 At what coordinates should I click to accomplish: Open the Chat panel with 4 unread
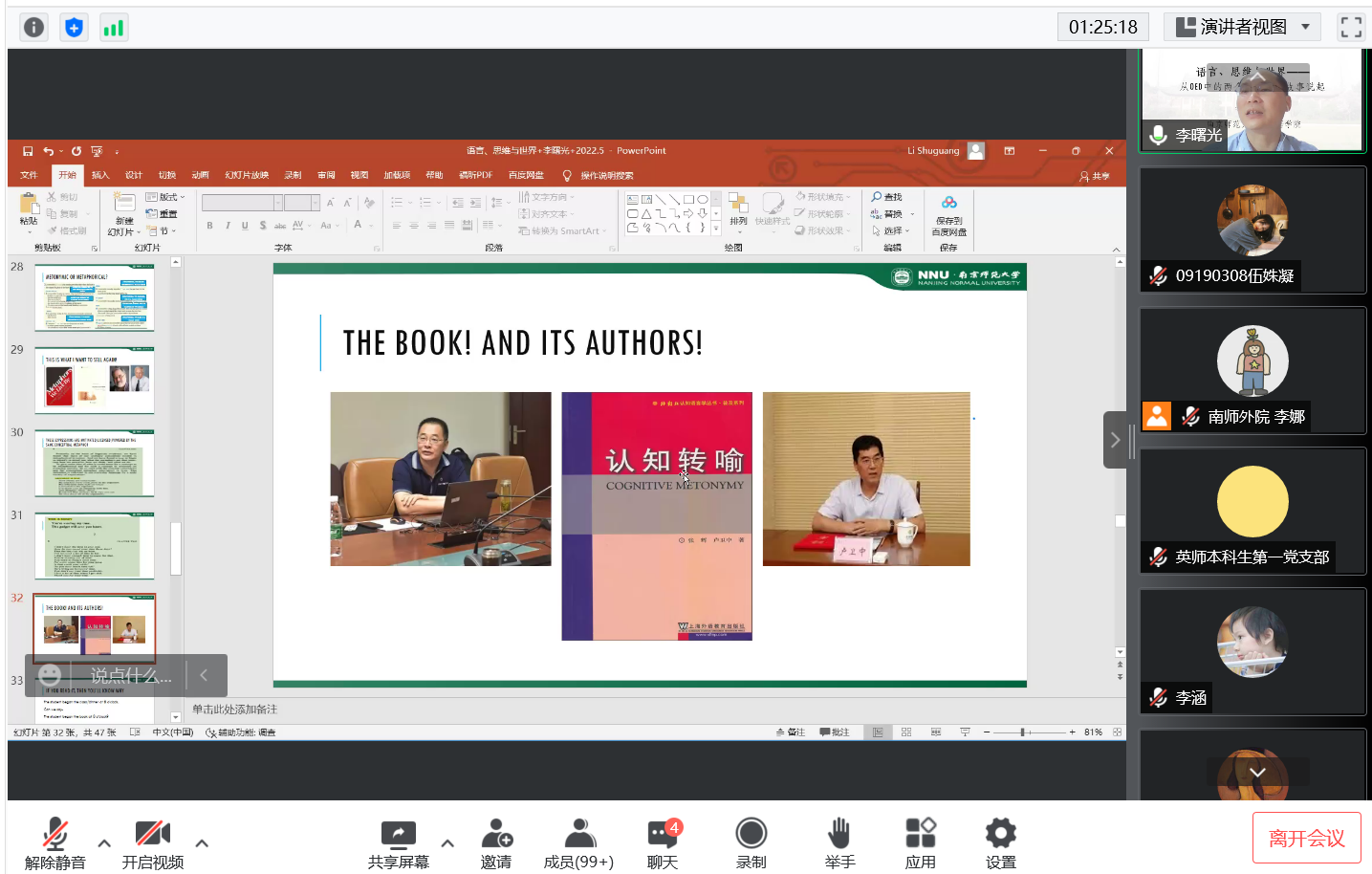click(x=662, y=834)
